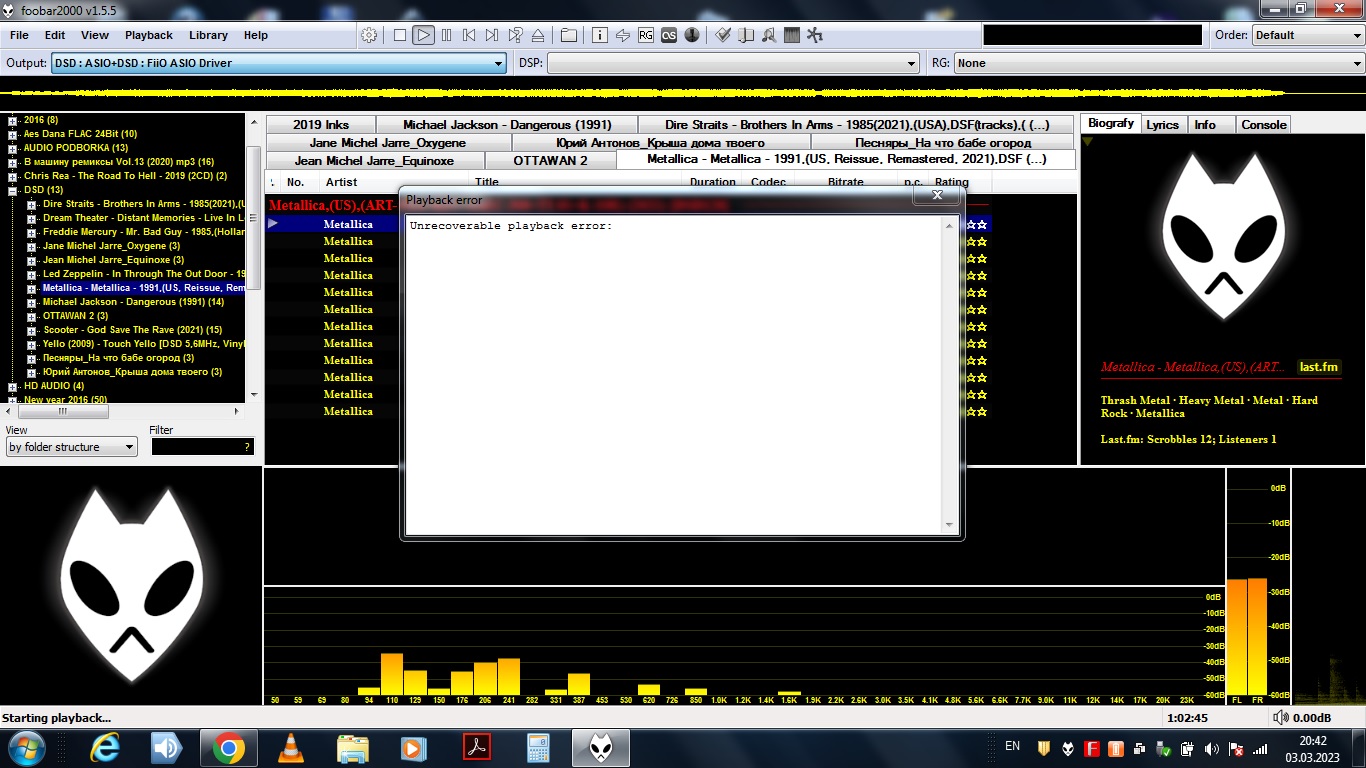Open the Output device dropdown
The width and height of the screenshot is (1366, 768).
click(278, 63)
